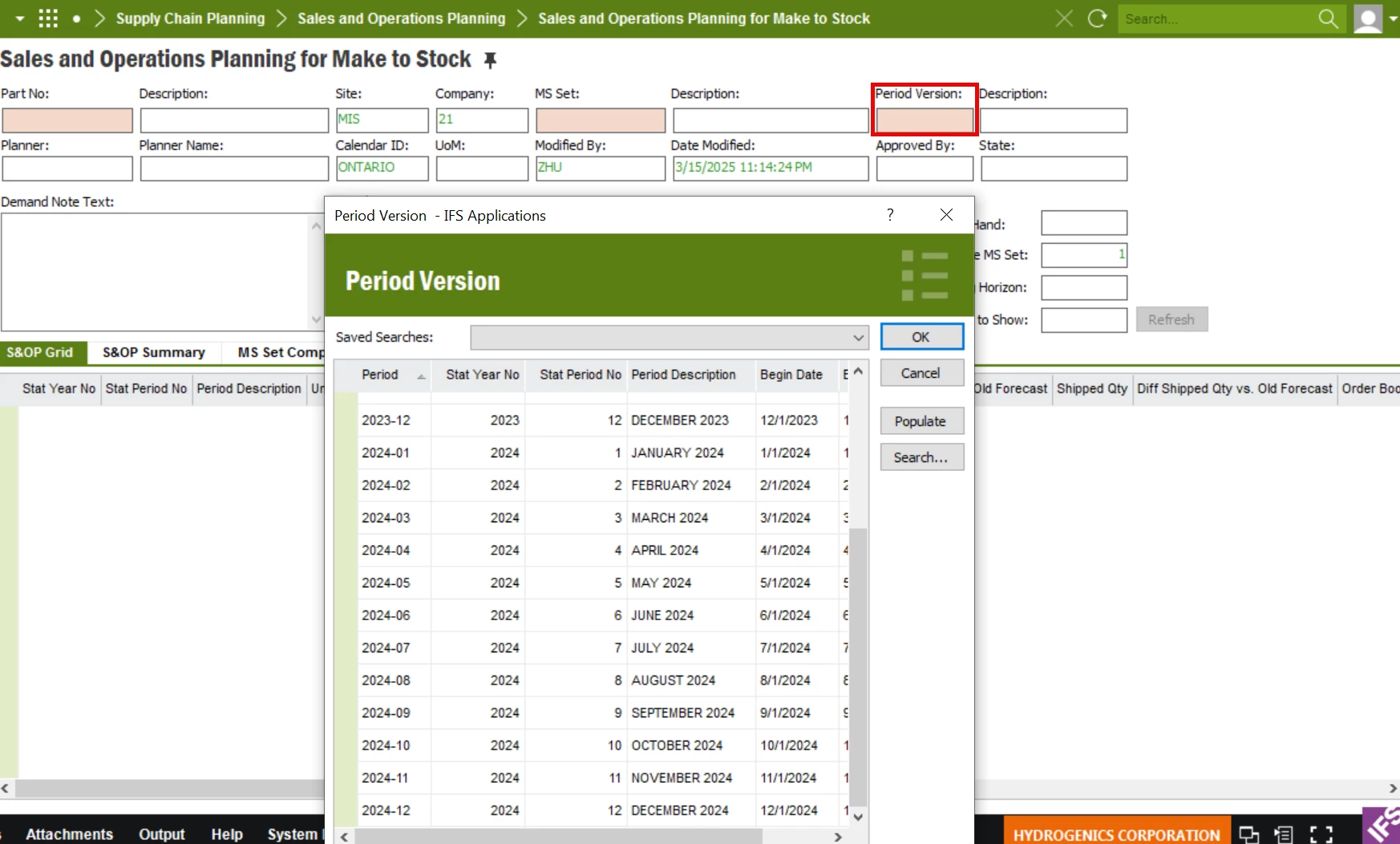Screen dimensions: 1400x844
Task: Click the Search... button
Action: pyautogui.click(x=921, y=457)
